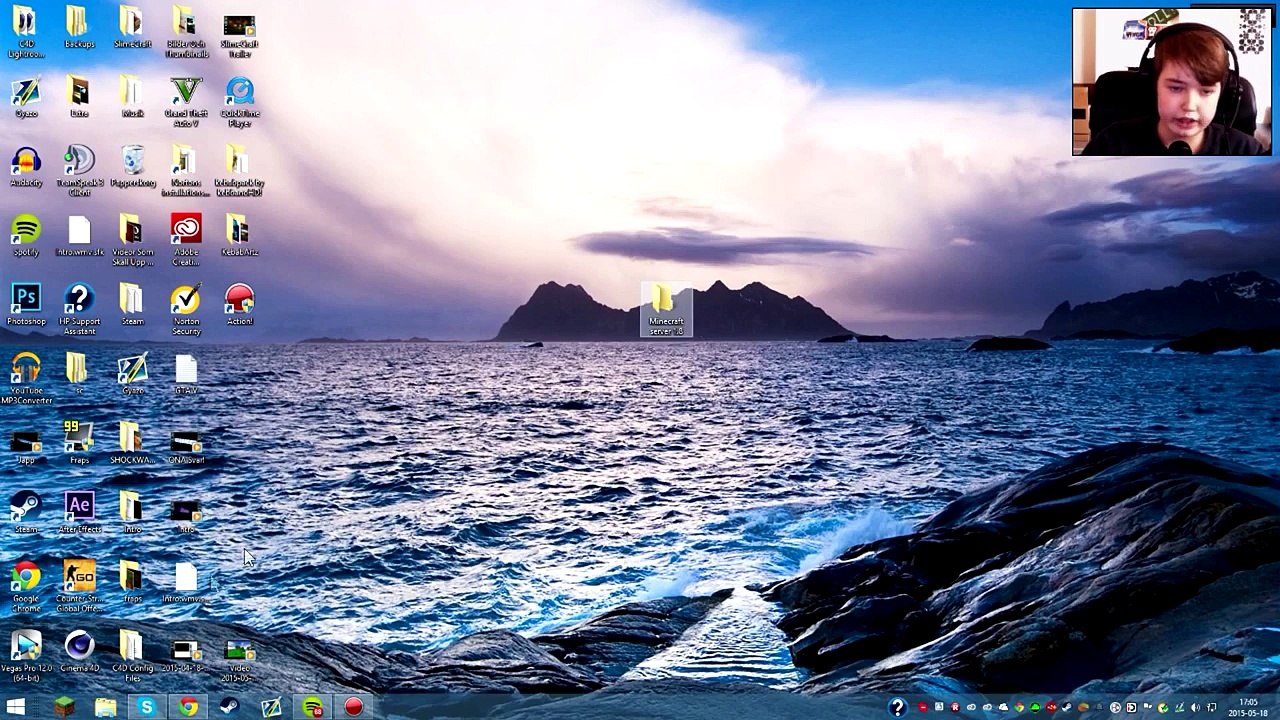Select the C4D Config Files folder
1280x720 pixels.
[132, 655]
